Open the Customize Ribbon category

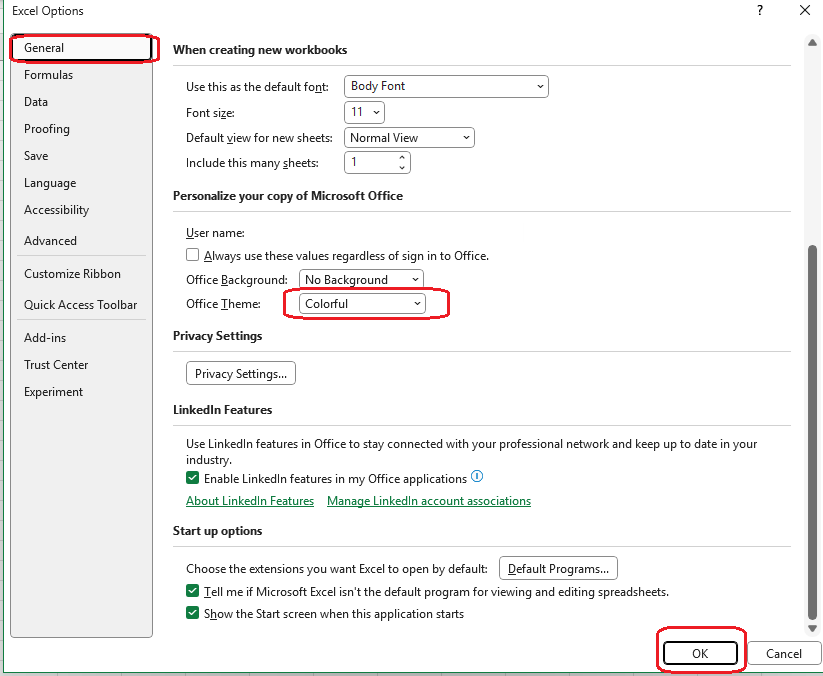[81, 273]
